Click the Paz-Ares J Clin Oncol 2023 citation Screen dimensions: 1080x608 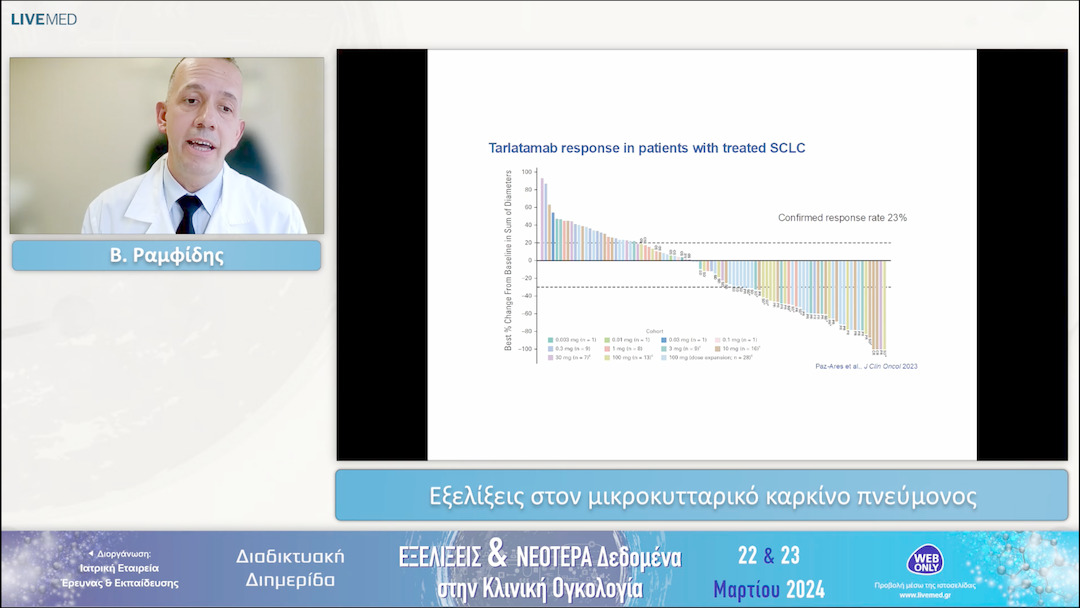(866, 366)
